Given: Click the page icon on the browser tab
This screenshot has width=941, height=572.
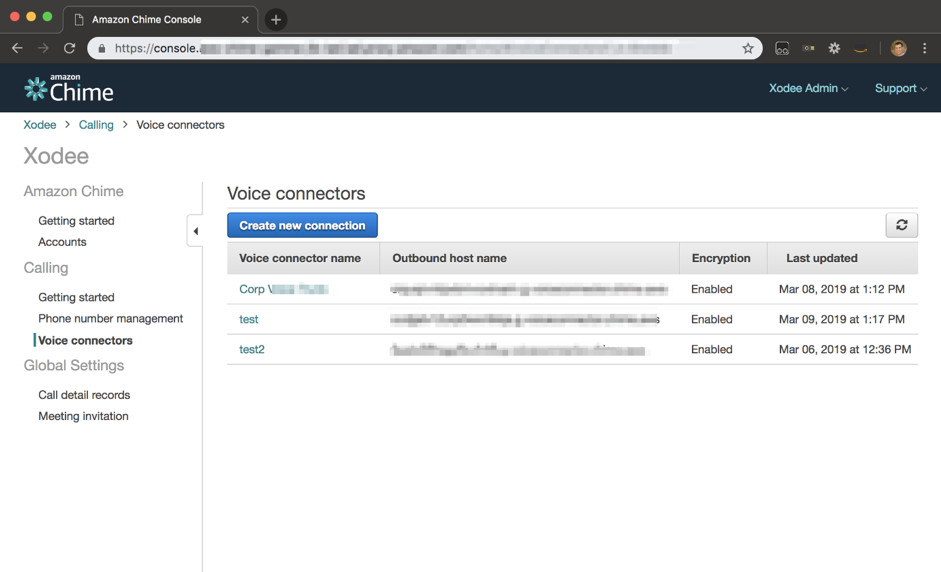Looking at the screenshot, I should pyautogui.click(x=79, y=20).
